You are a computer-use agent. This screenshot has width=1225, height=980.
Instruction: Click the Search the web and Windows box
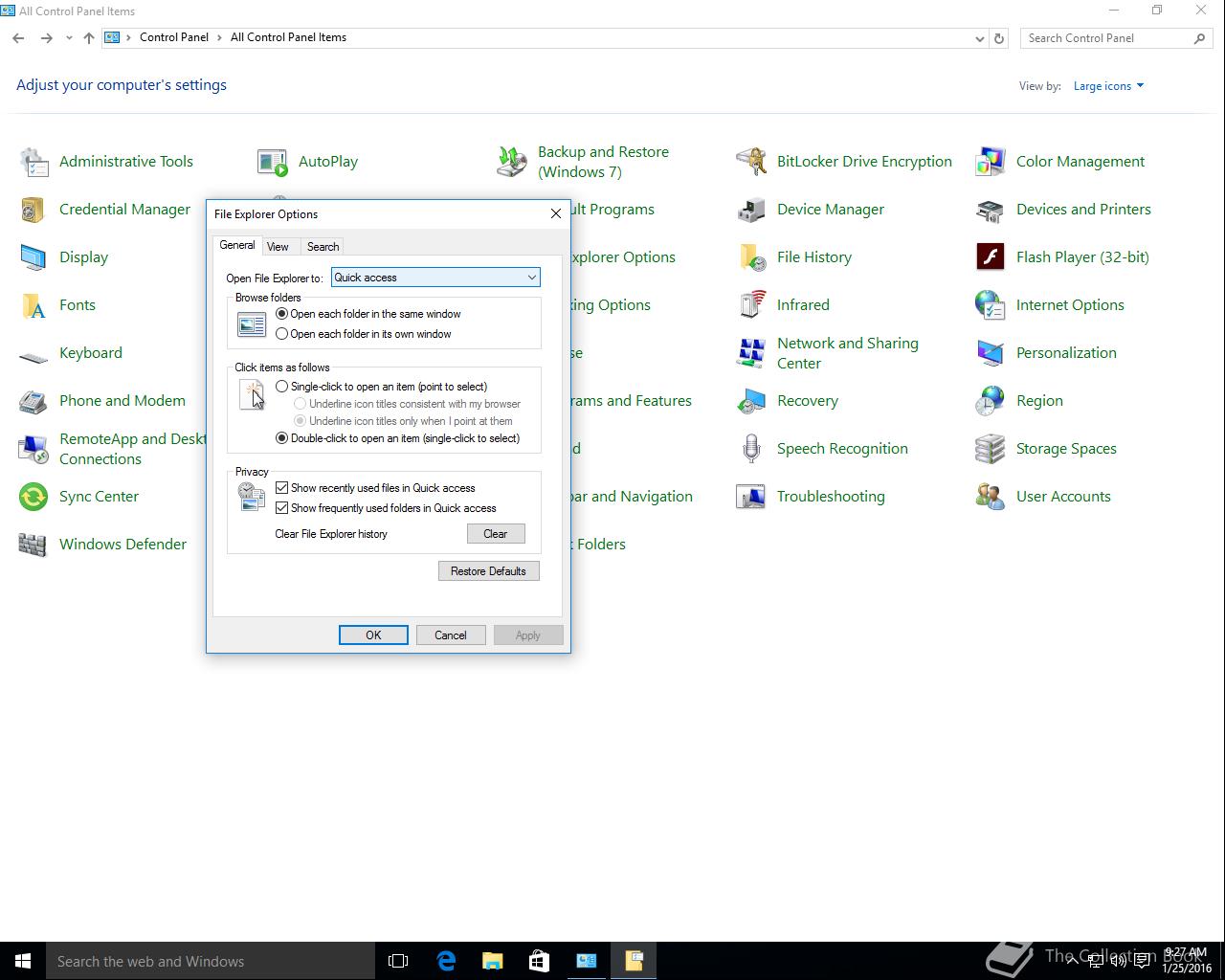tap(211, 961)
